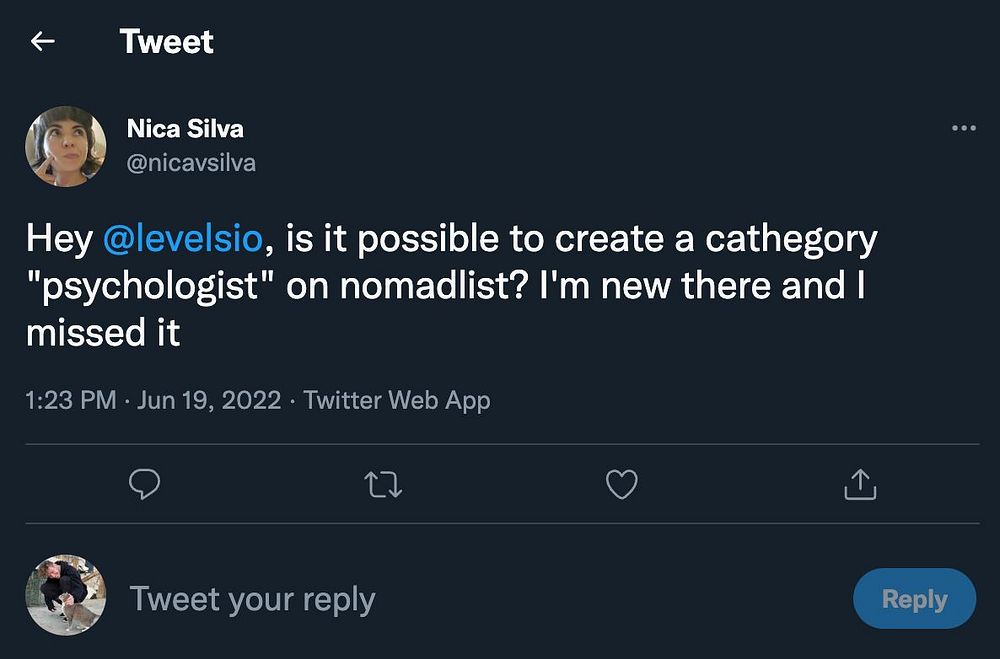The height and width of the screenshot is (659, 1000).
Task: Click the word "psychologist" in the tweet
Action: click(x=151, y=286)
